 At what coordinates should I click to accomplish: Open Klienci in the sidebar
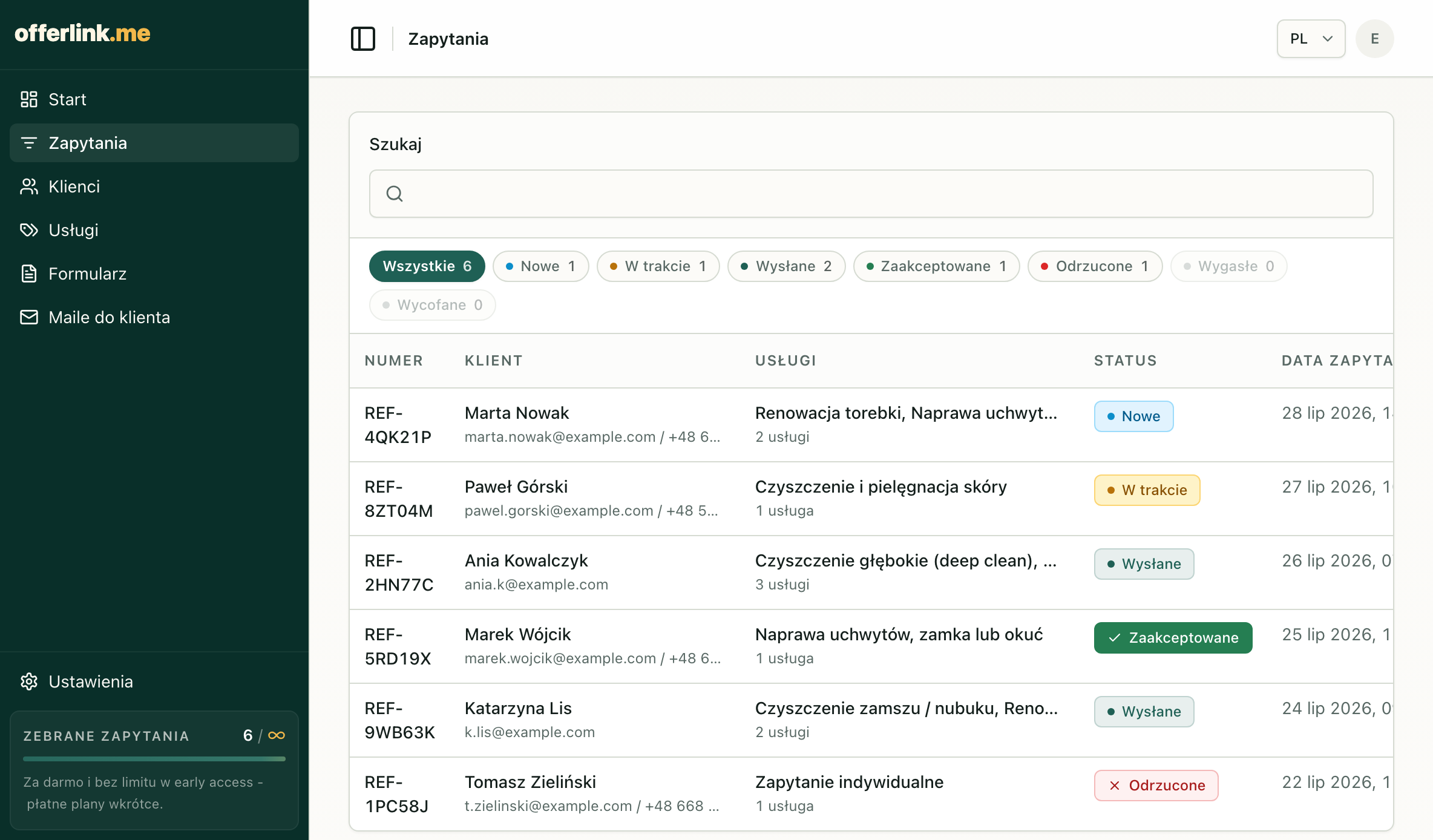point(154,186)
